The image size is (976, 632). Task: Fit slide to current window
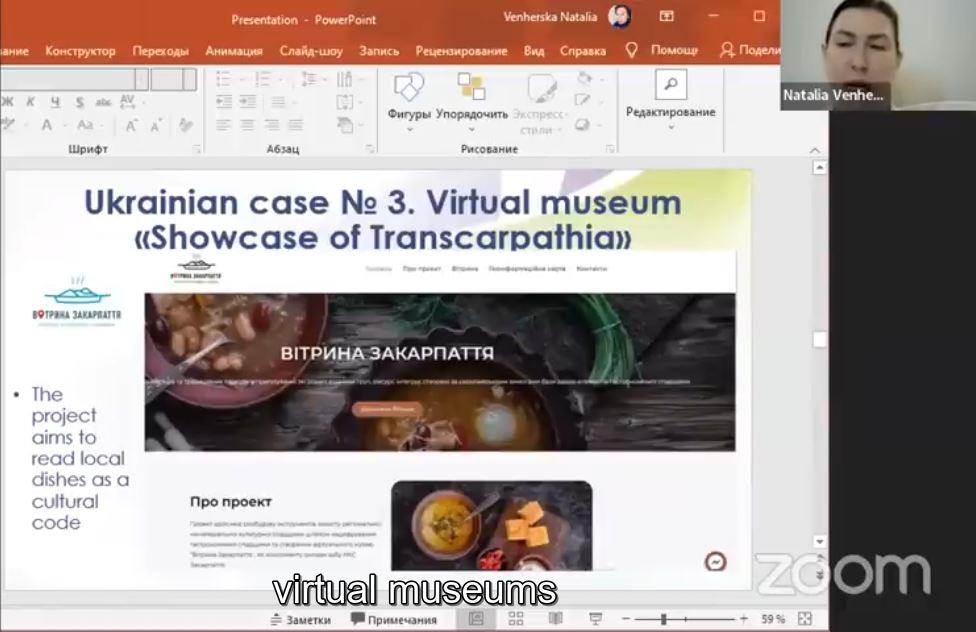[805, 618]
